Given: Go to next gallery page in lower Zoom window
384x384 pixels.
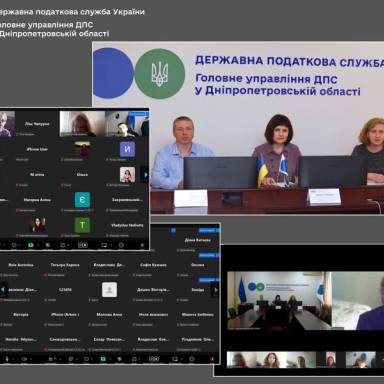Looking at the screenshot, I should (x=216, y=290).
